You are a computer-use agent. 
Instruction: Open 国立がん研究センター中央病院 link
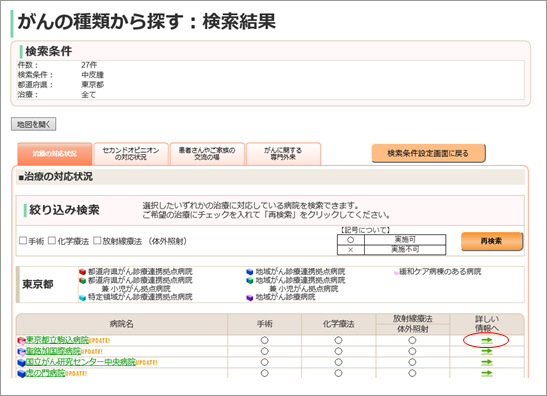tap(81, 362)
